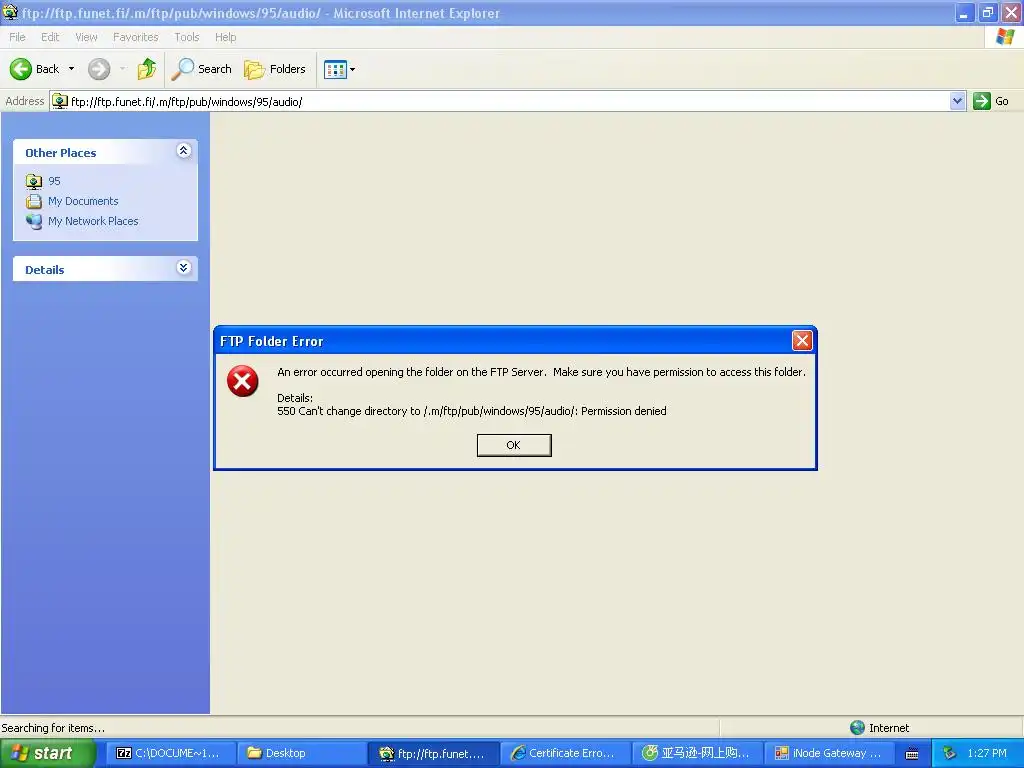Expand the Details panel
The image size is (1024, 768).
tap(184, 268)
